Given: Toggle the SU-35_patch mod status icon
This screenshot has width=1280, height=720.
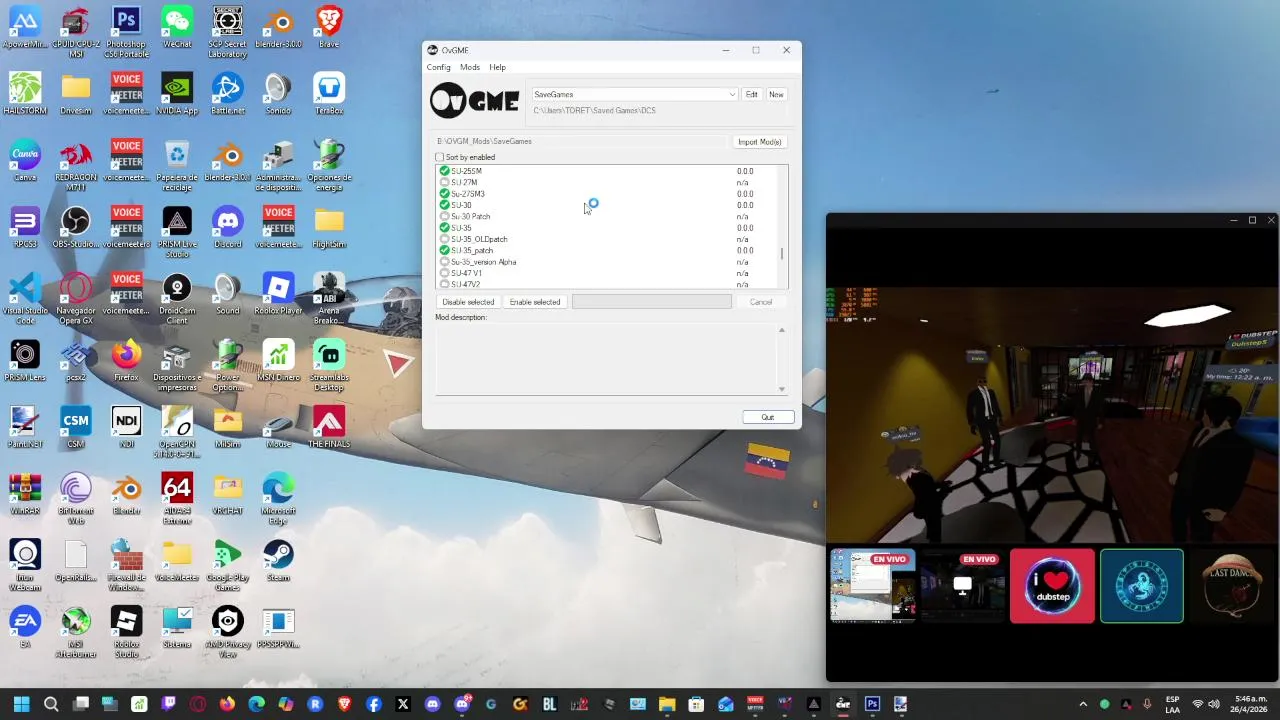Looking at the screenshot, I should pos(445,250).
